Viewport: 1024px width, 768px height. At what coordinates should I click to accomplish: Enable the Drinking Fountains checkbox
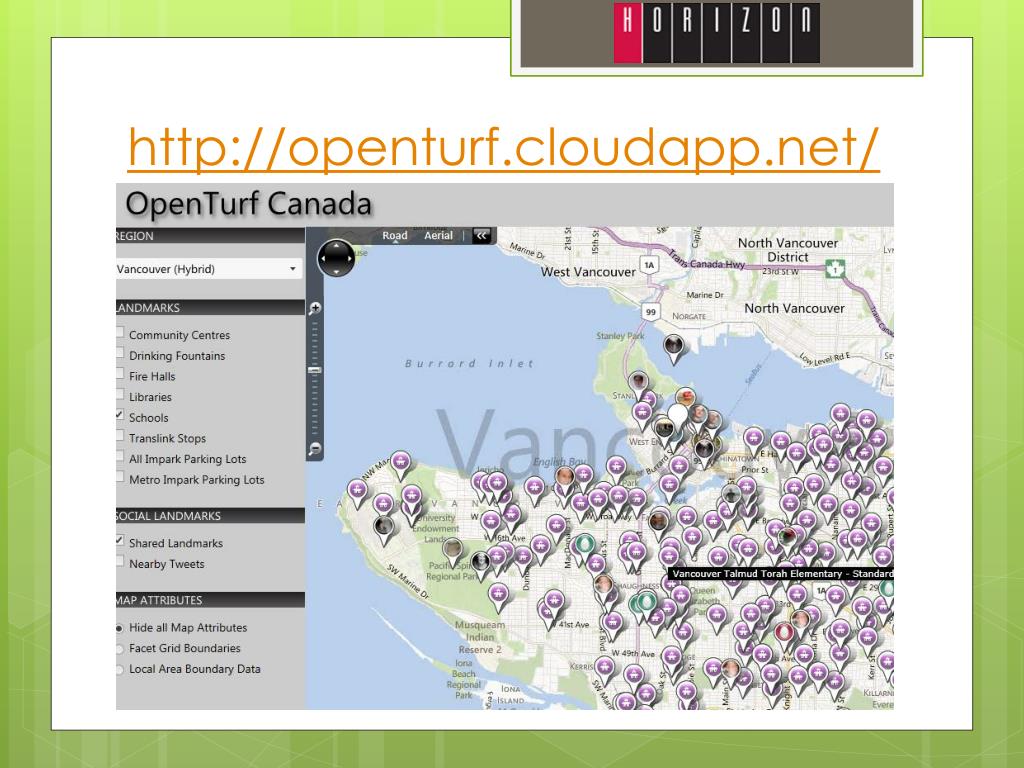120,353
